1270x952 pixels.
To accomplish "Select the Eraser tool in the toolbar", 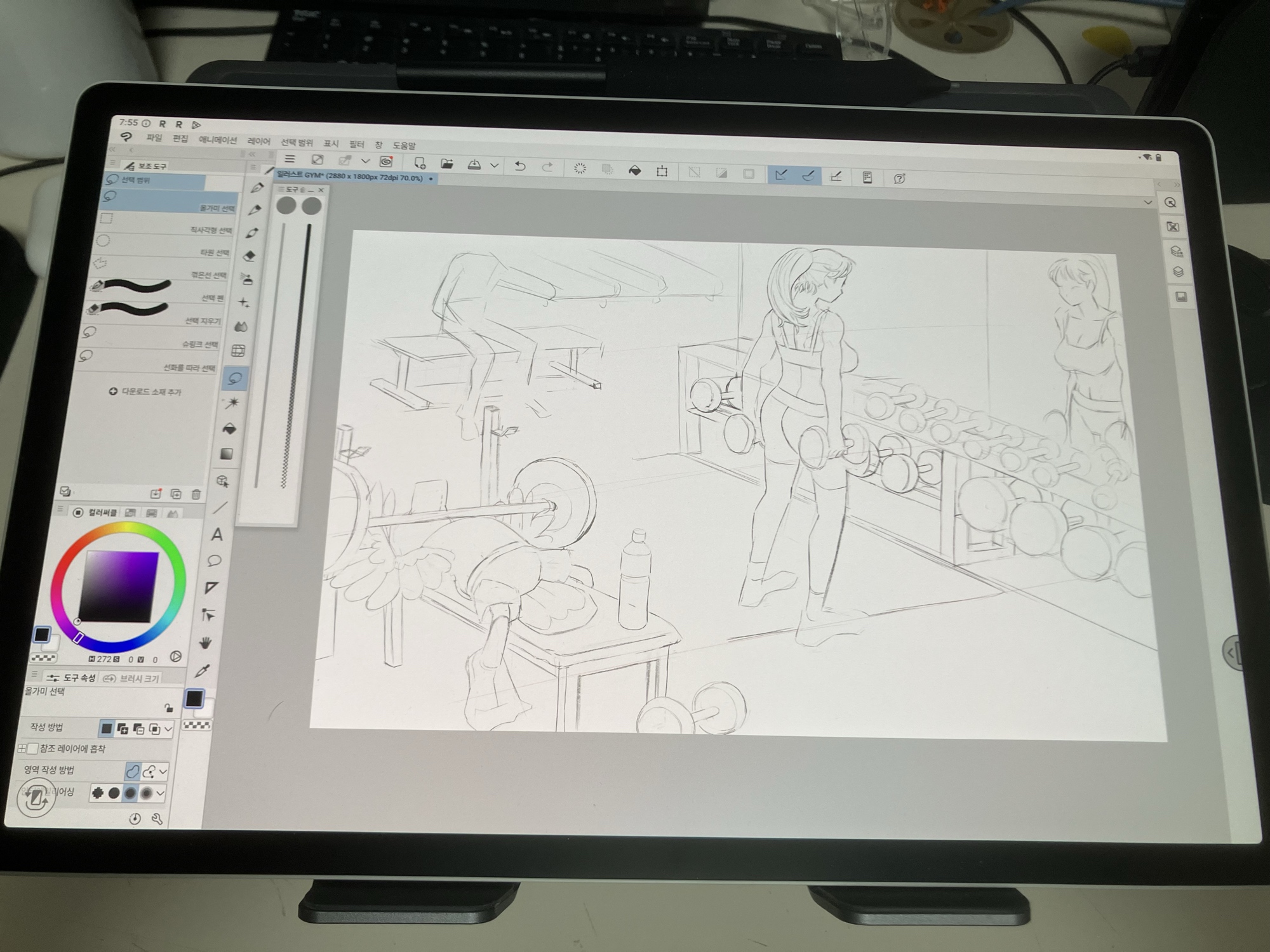I will coord(250,256).
